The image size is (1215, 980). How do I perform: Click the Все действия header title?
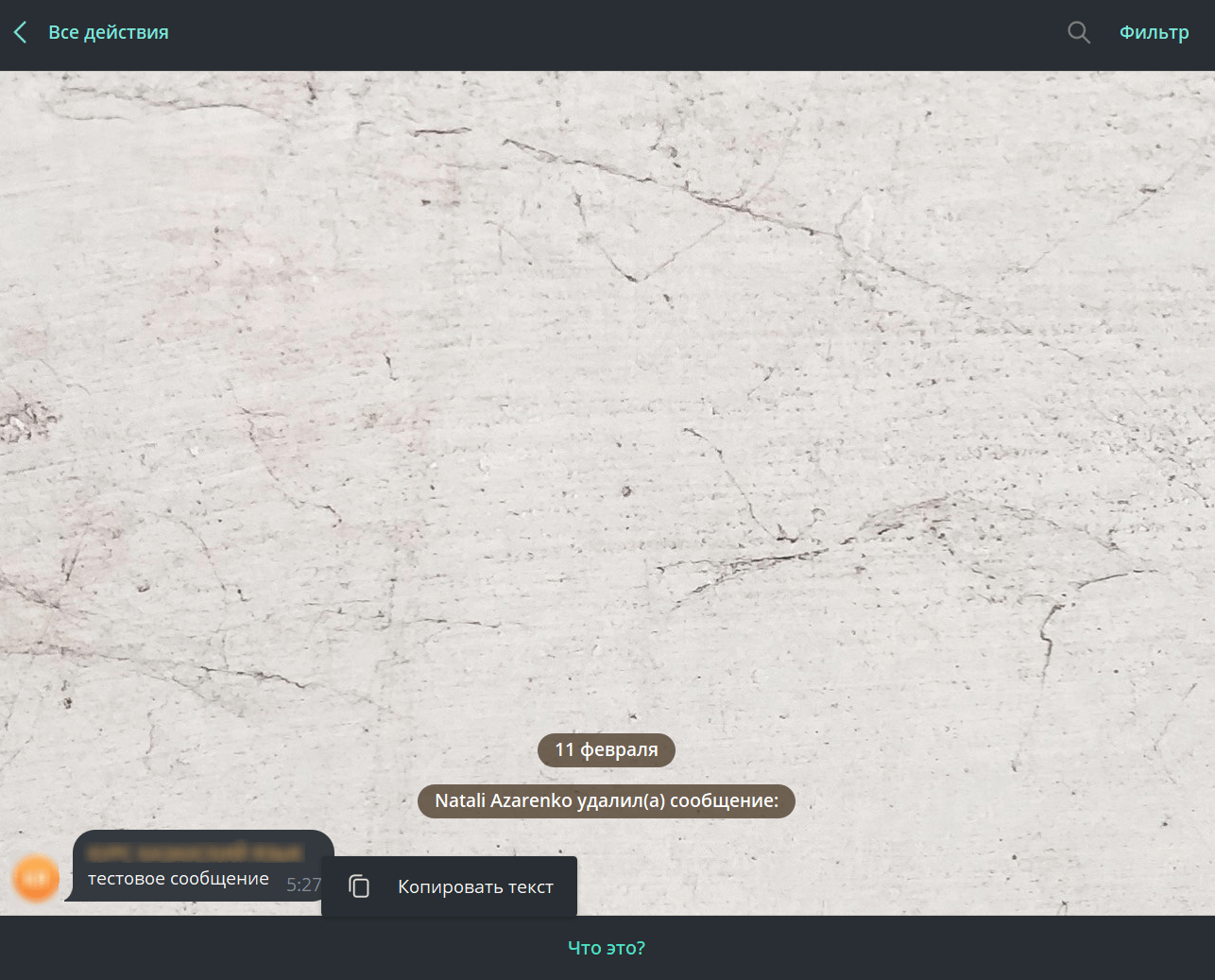point(109,33)
